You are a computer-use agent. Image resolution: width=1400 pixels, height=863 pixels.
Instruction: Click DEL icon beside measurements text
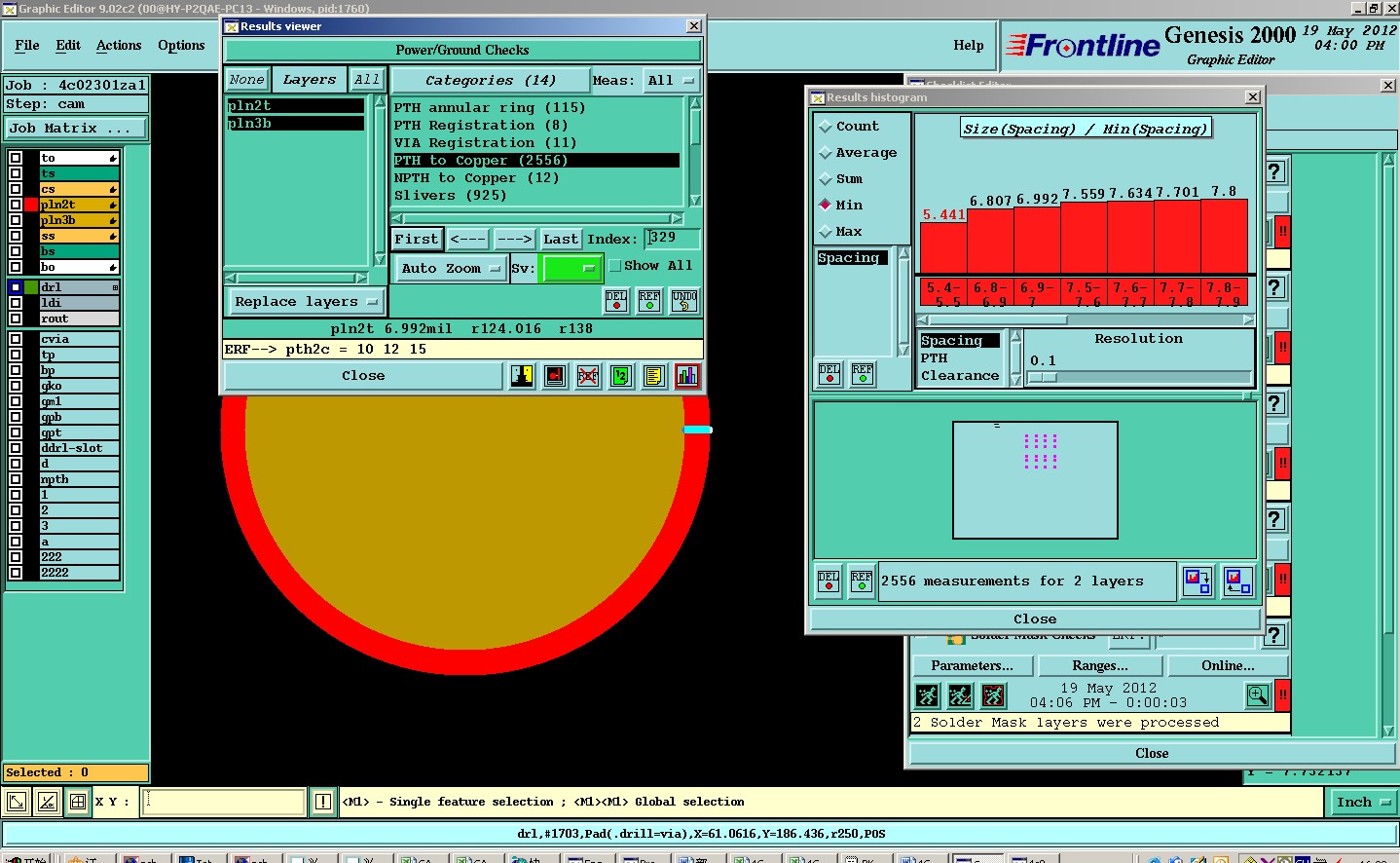[x=829, y=582]
